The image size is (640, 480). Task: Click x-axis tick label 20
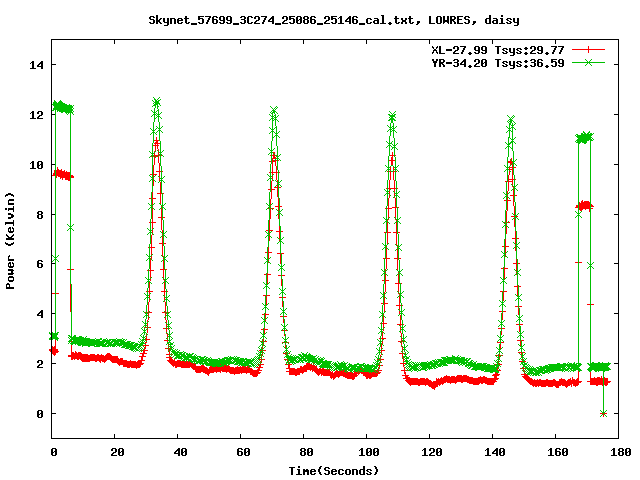(117, 452)
